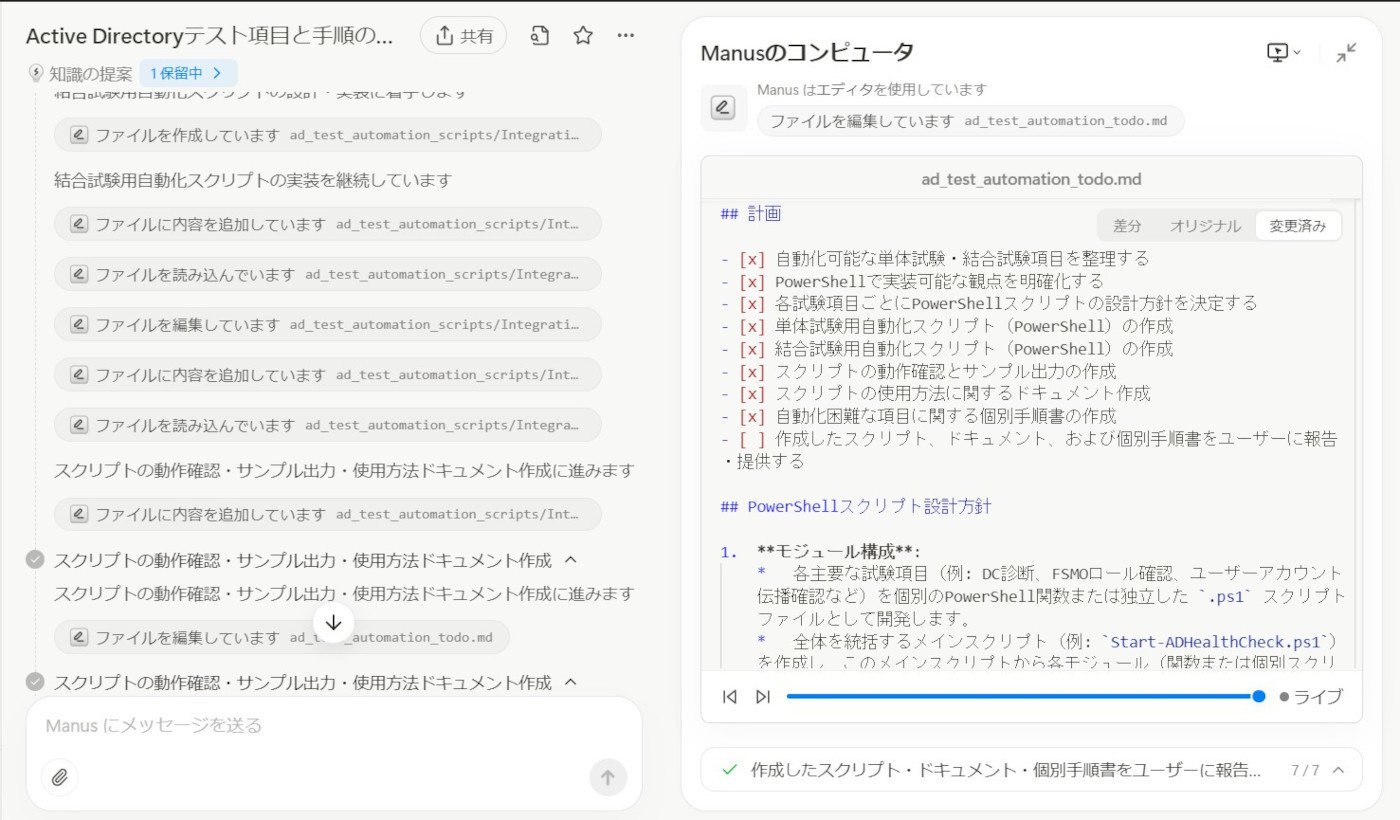Open second ファイルを読み込んでいます step, above 動作確認 text
Image resolution: width=1400 pixels, height=820 pixels.
328,424
